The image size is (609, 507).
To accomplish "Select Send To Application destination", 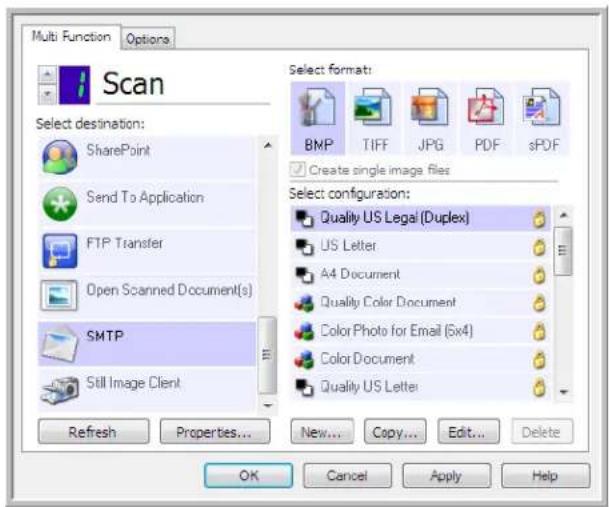I will pyautogui.click(x=147, y=204).
